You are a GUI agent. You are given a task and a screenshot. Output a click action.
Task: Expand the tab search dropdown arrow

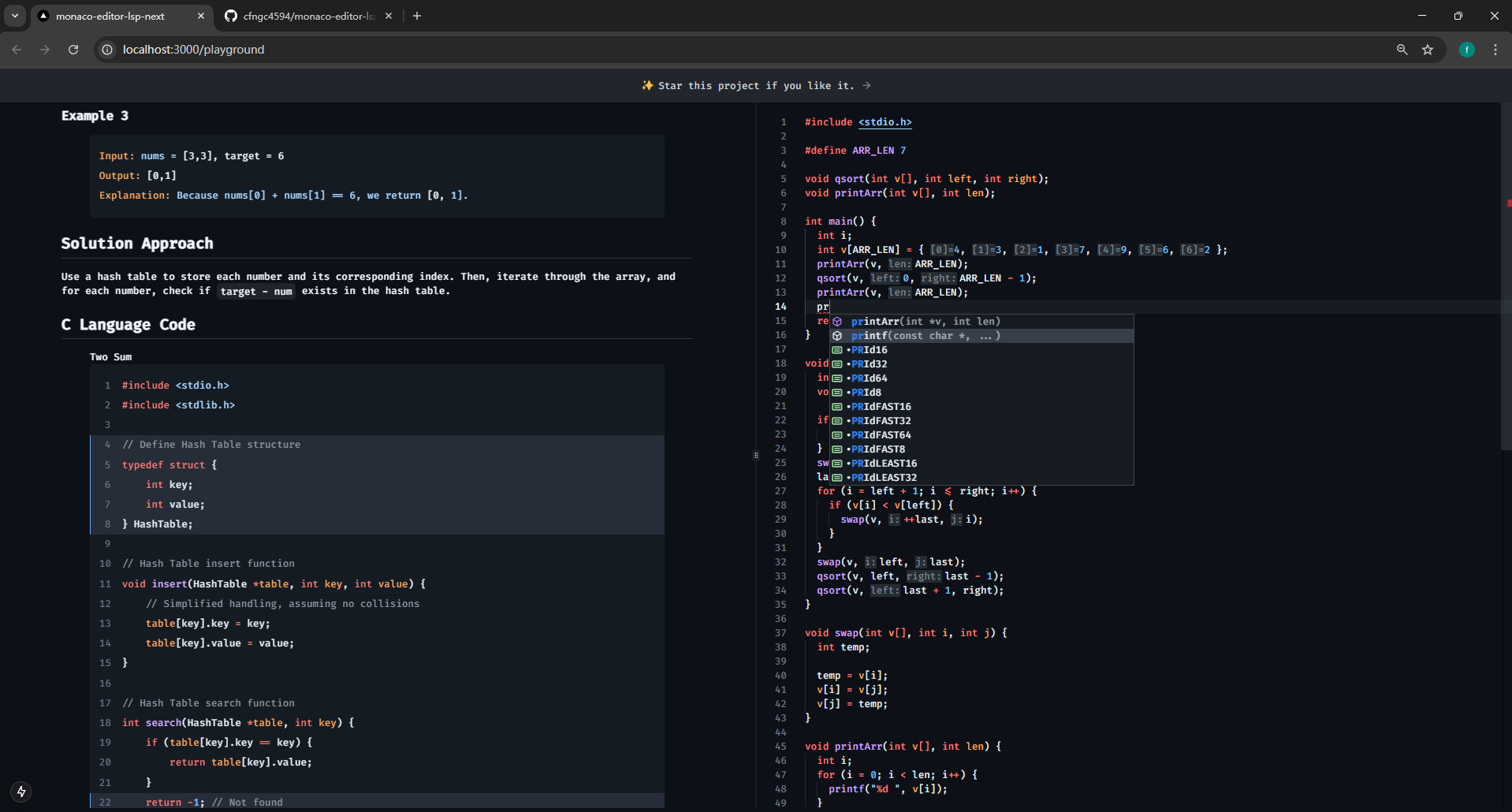[x=15, y=16]
